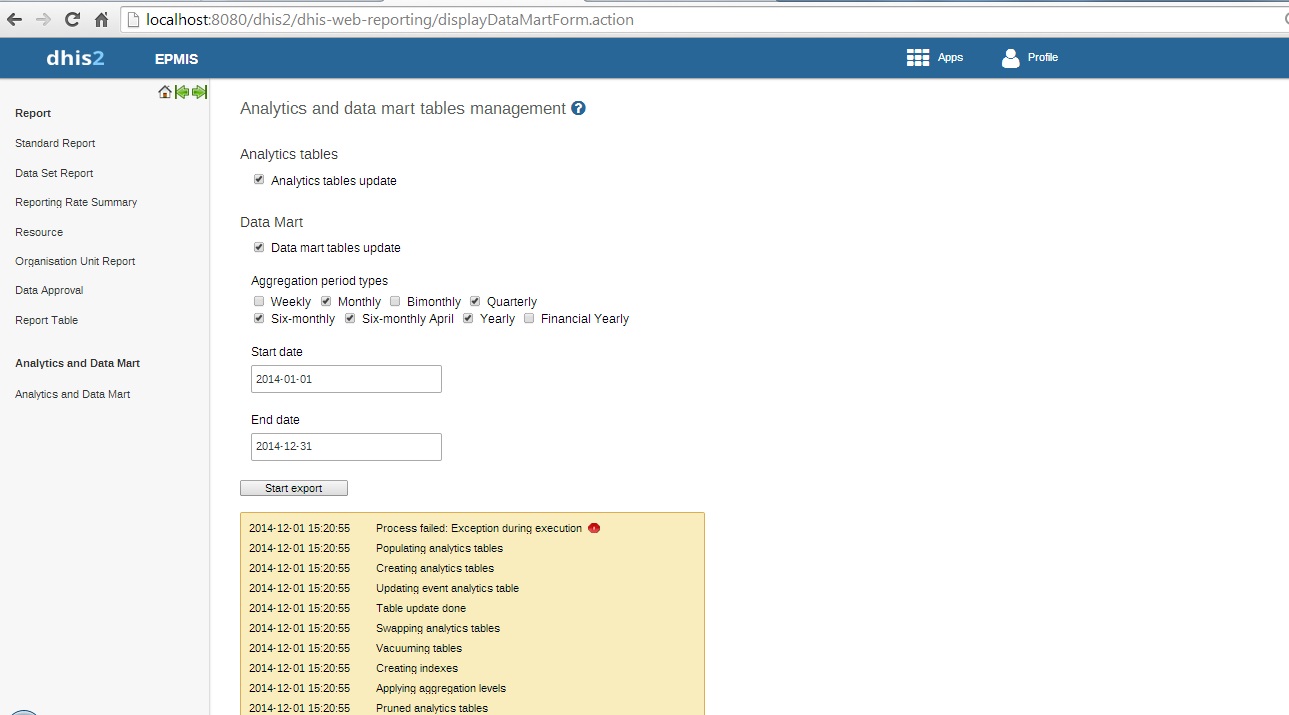Screen dimensions: 1289x715
Task: Click the End date input field
Action: coord(346,447)
